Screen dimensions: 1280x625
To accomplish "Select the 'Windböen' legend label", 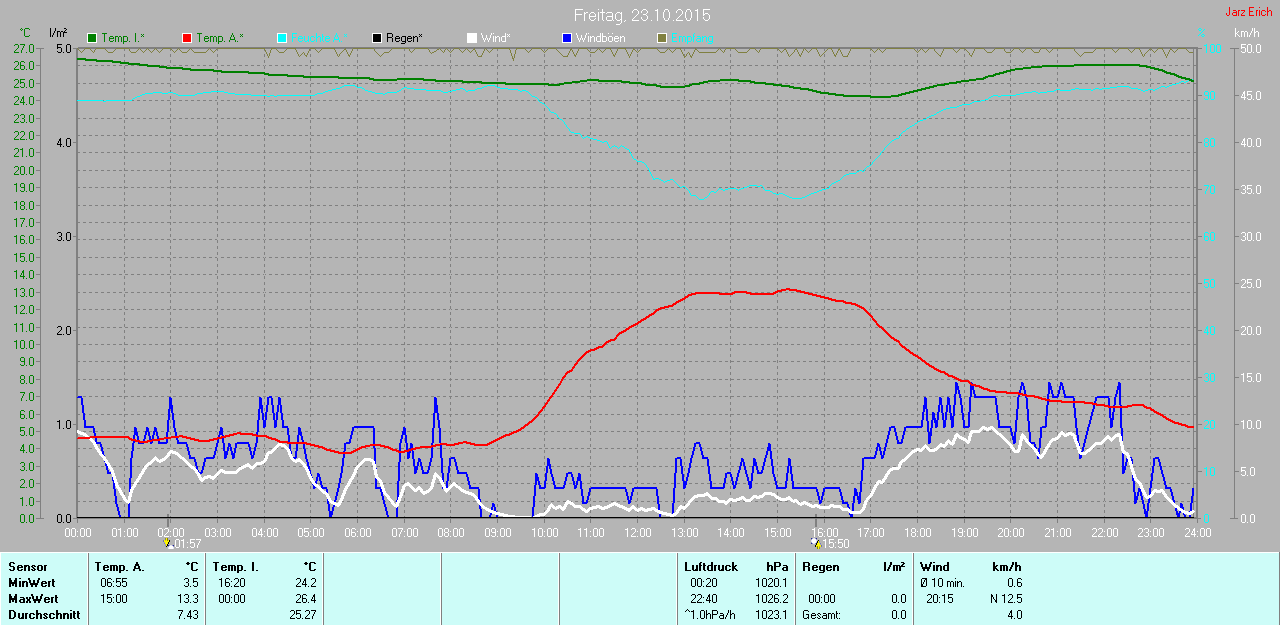I will [x=600, y=38].
